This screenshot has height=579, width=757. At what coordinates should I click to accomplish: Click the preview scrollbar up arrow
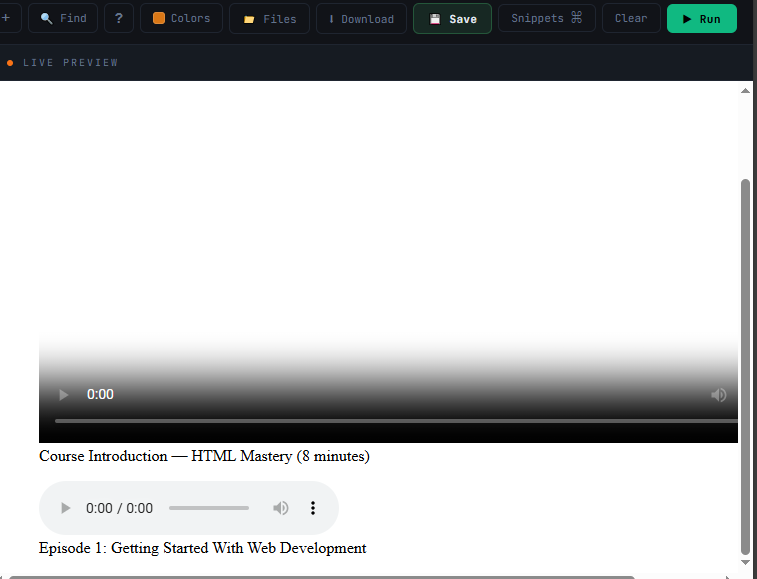(x=745, y=90)
